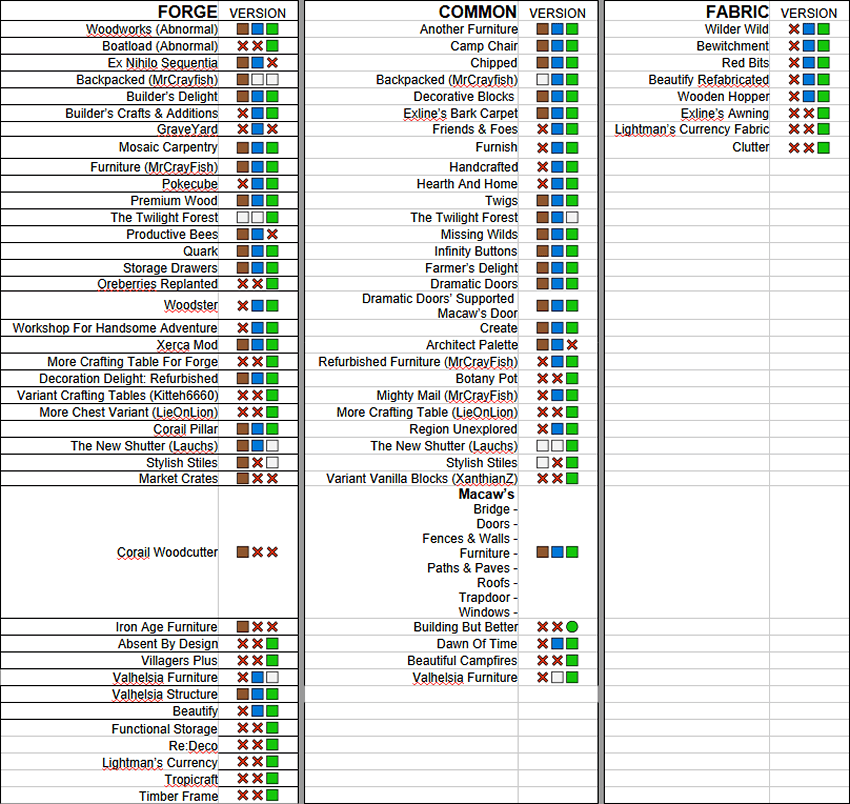
Task: Select the blue square in Create row
Action: 557,328
